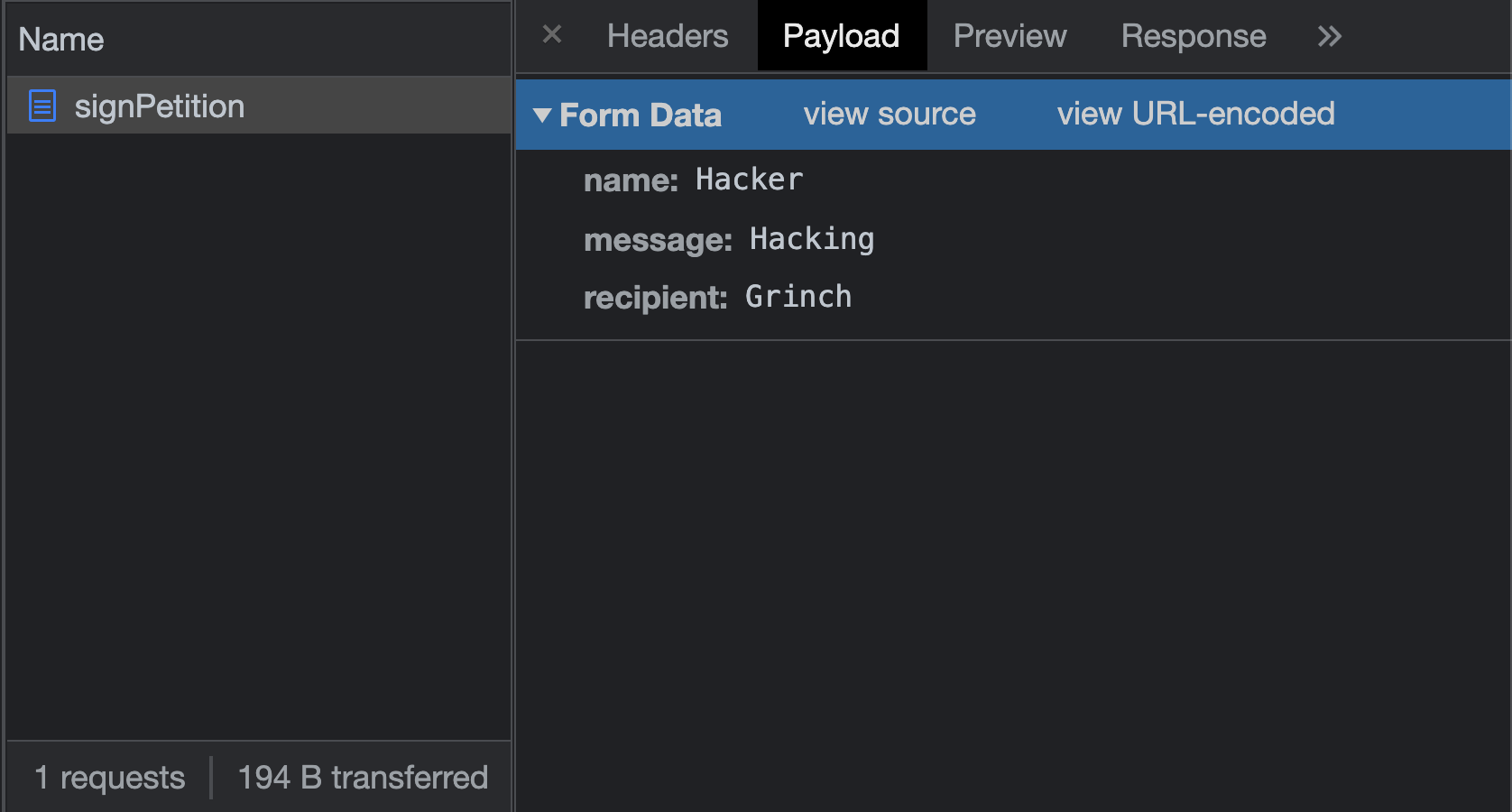This screenshot has height=812, width=1512.
Task: Switch to the Preview tab
Action: (1010, 36)
